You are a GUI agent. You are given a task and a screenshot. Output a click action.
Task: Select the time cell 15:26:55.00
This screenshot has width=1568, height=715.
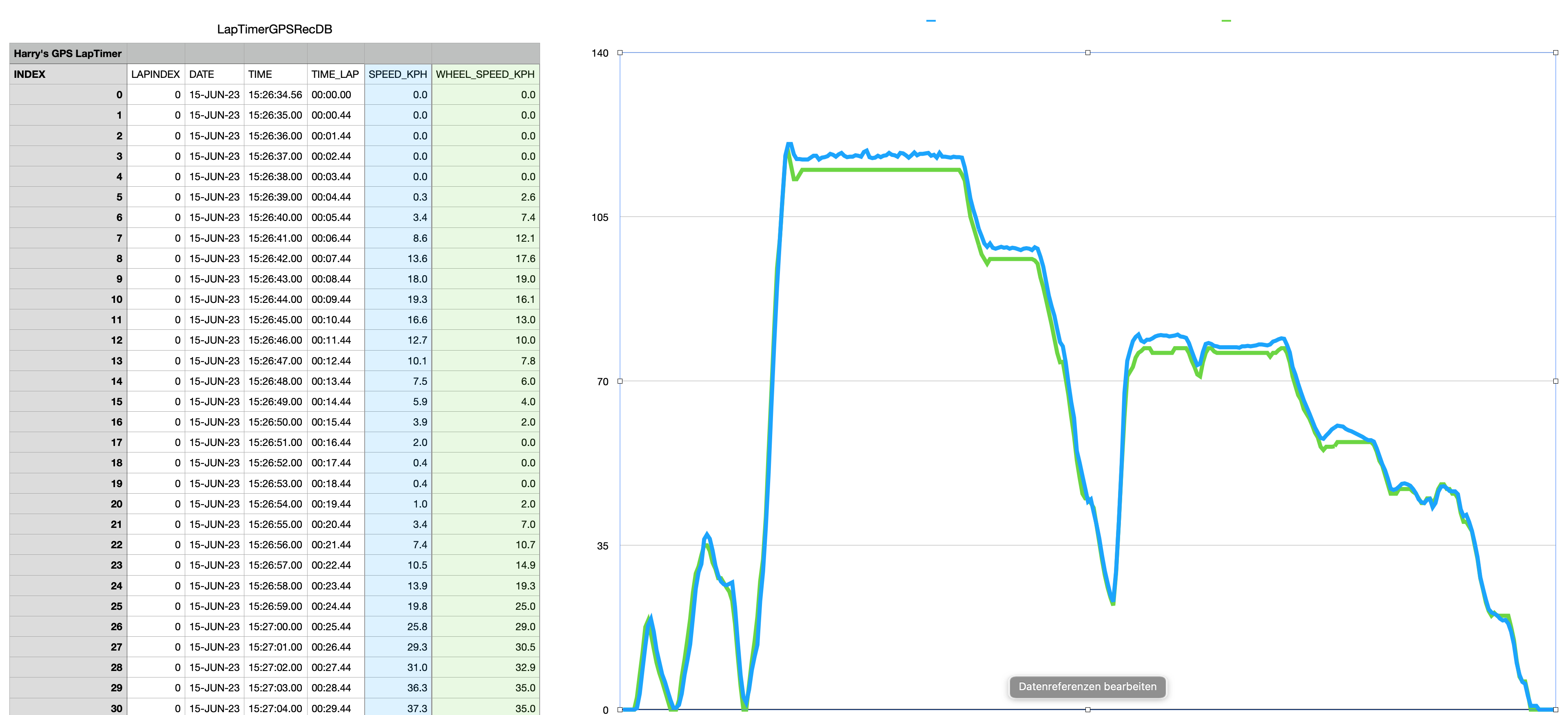tap(275, 524)
